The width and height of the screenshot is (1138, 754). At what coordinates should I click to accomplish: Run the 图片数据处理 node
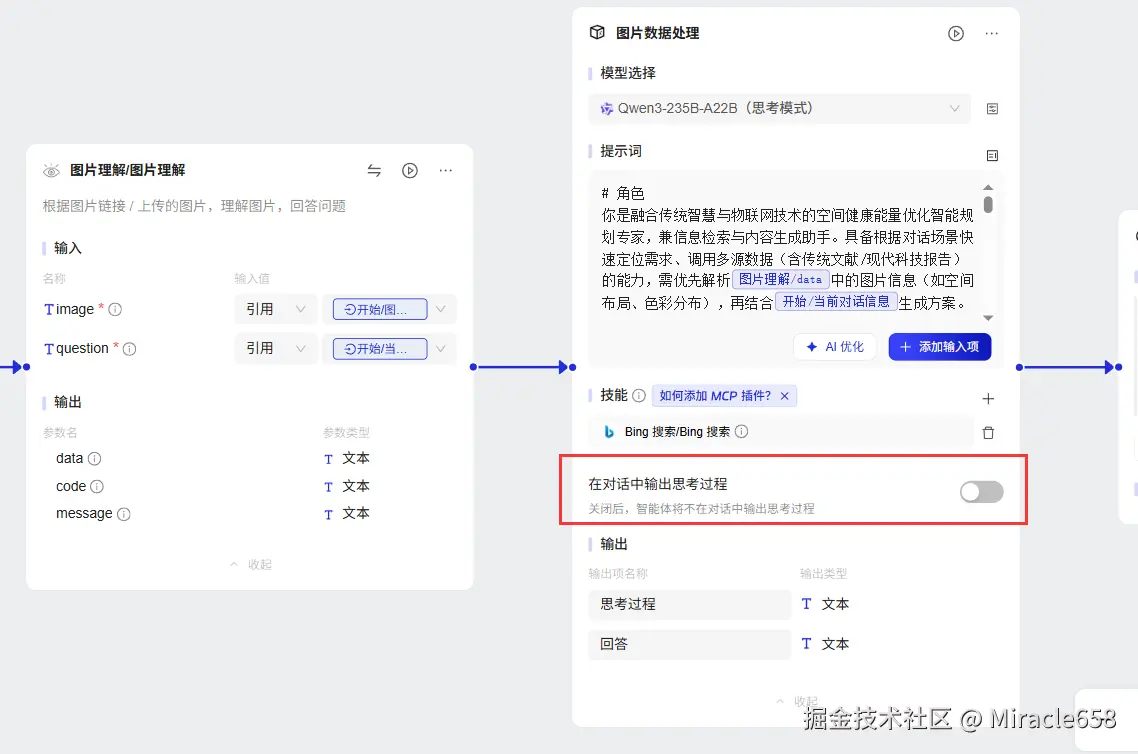[955, 33]
